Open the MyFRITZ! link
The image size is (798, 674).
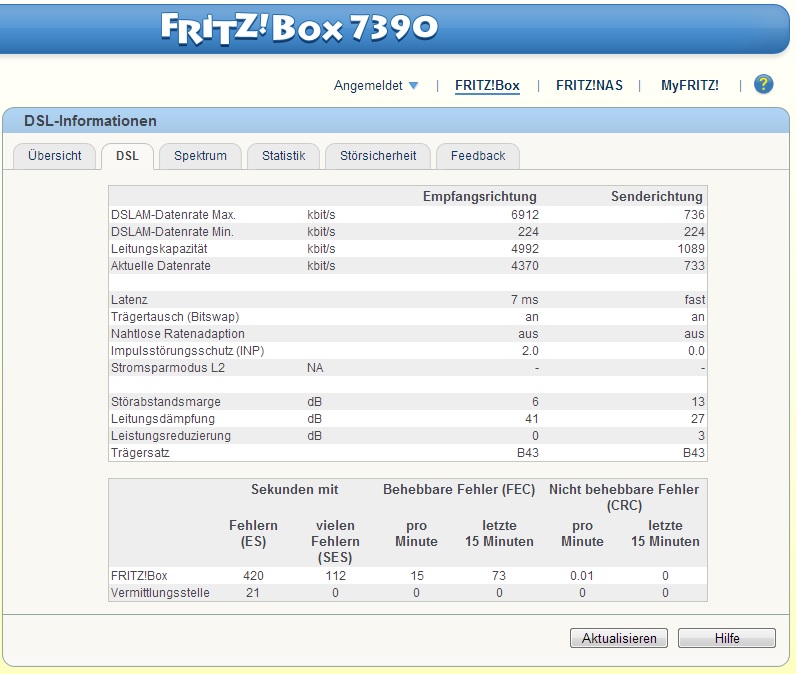690,86
